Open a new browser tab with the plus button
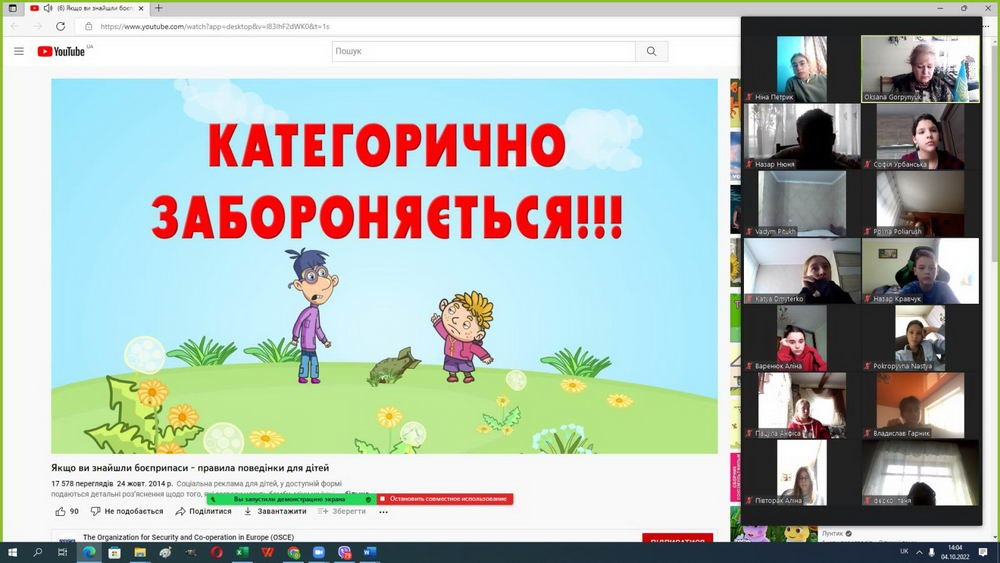 coord(160,8)
